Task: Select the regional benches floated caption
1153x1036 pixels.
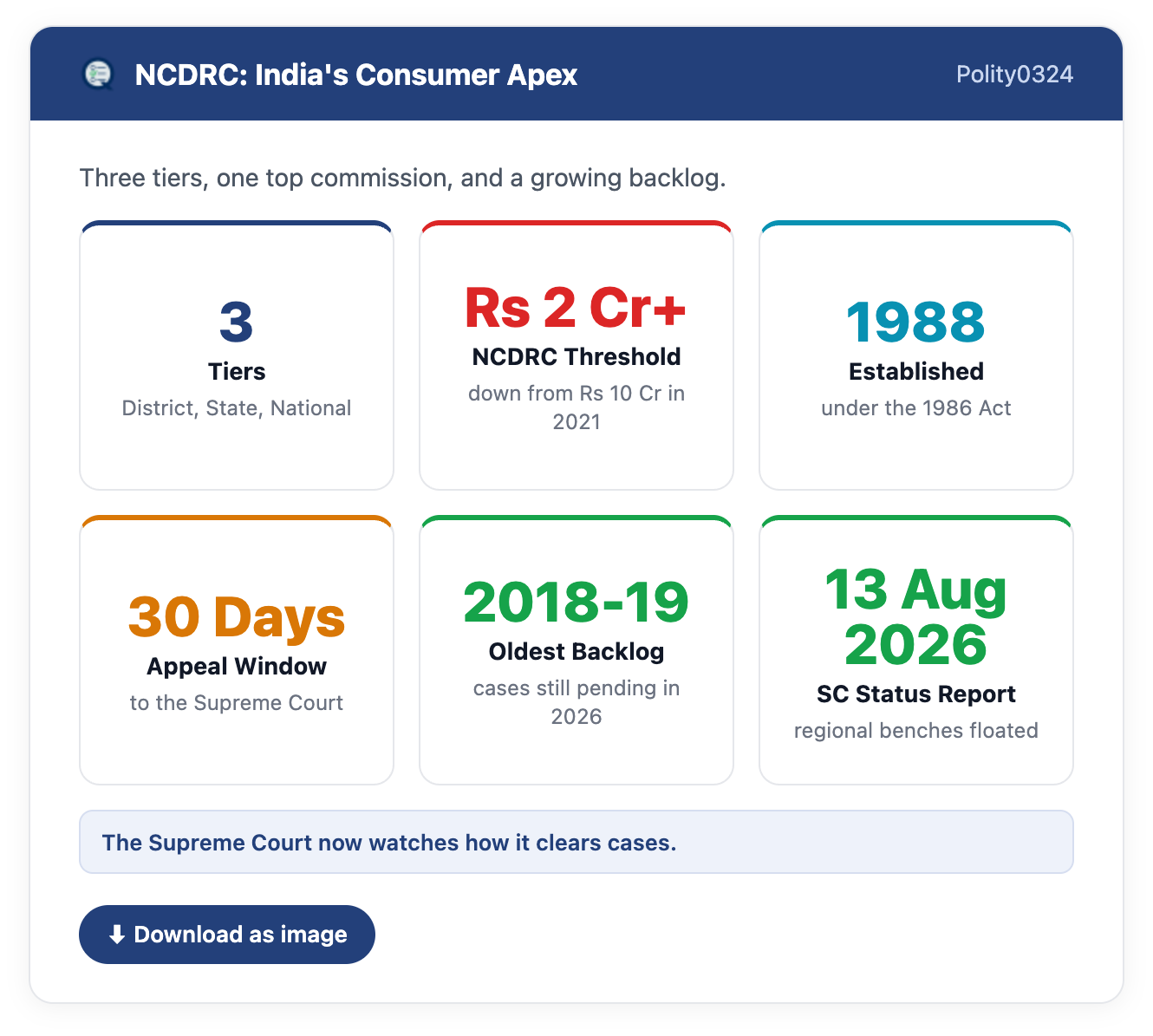Action: pos(916,730)
